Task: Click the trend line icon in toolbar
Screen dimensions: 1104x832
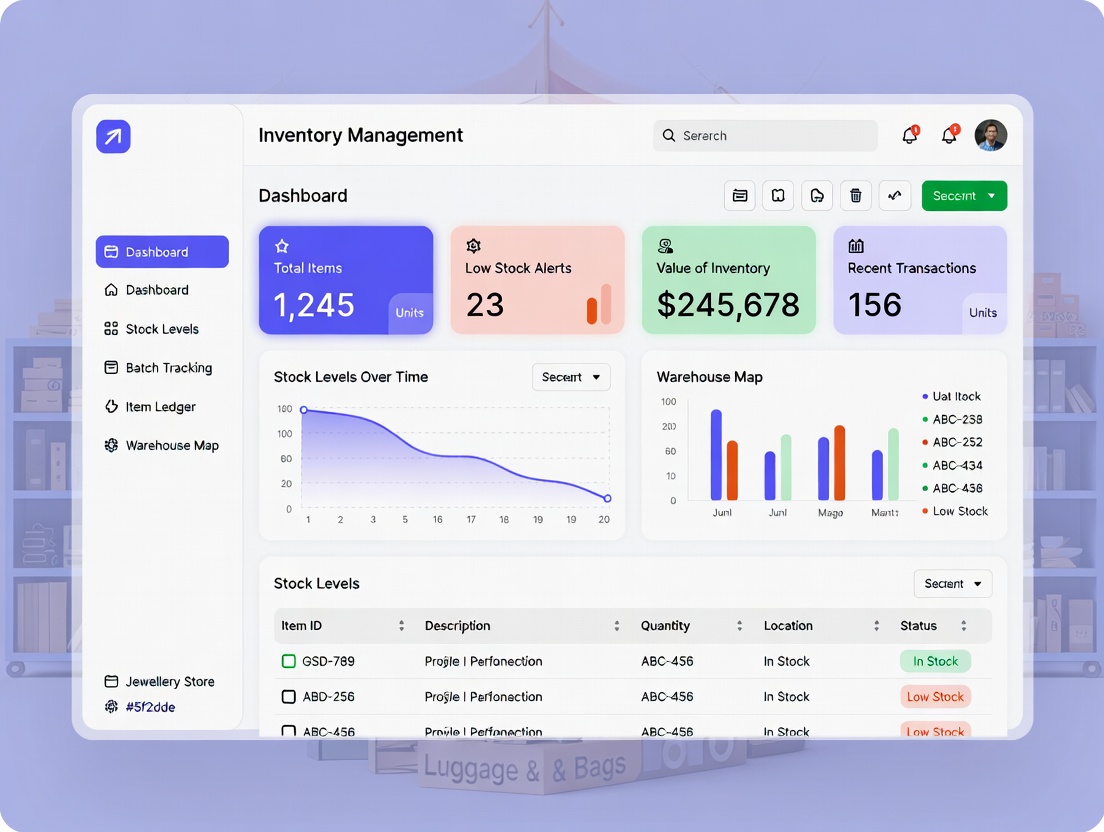Action: click(x=894, y=196)
